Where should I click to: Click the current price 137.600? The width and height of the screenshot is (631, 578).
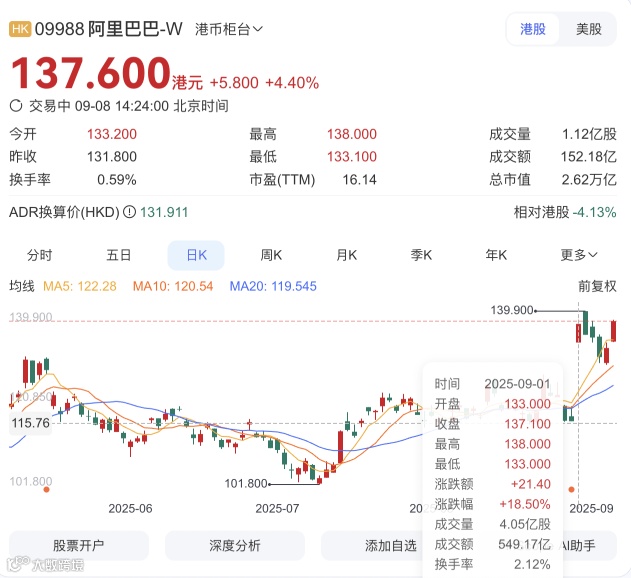click(x=91, y=73)
